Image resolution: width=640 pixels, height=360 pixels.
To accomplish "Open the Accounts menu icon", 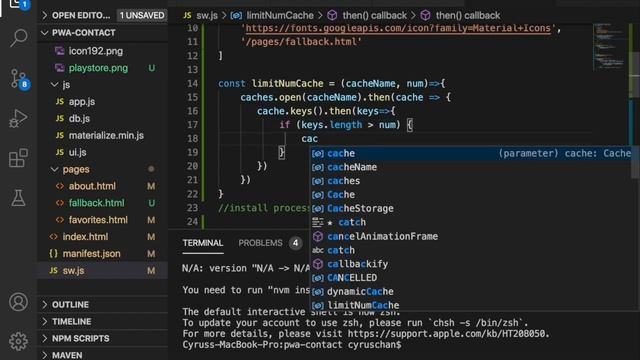I will [x=18, y=302].
